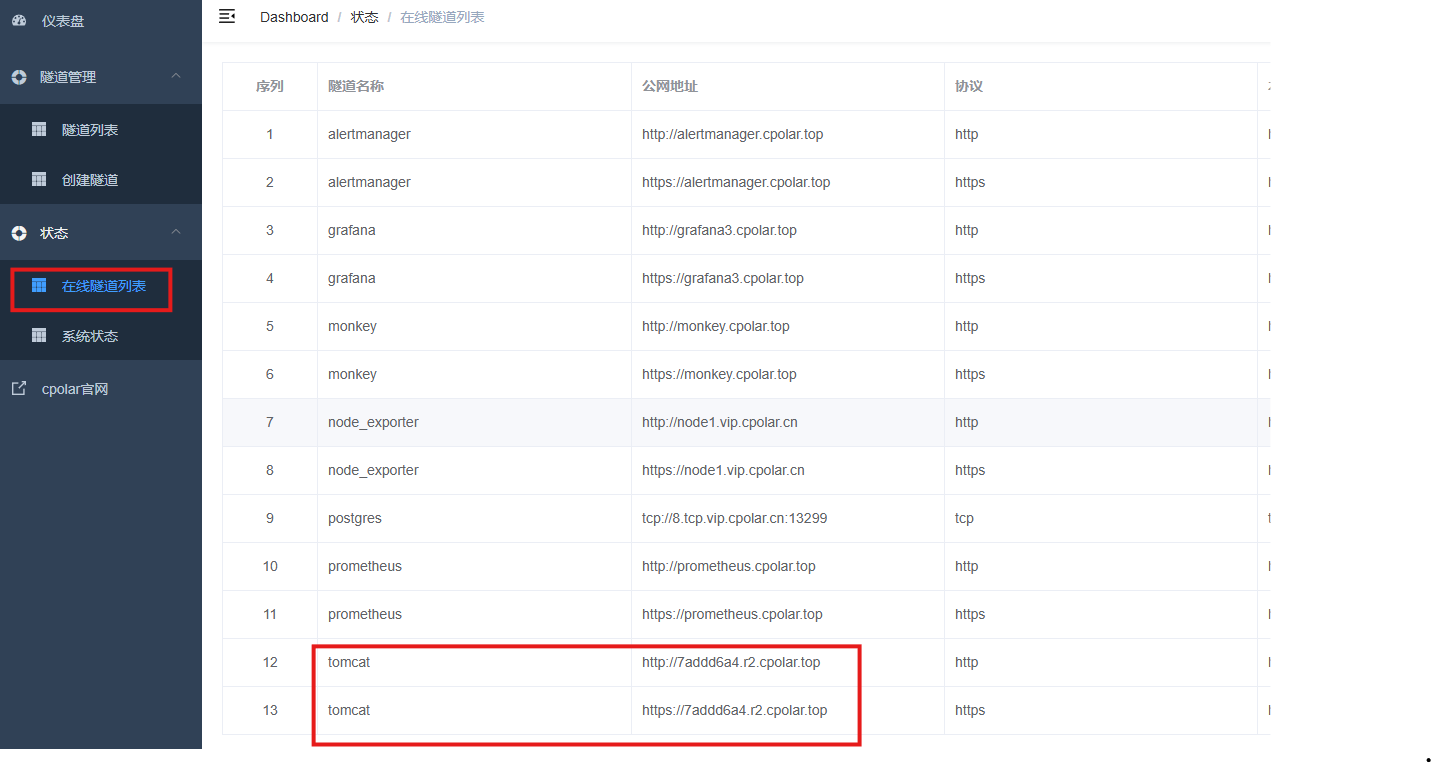This screenshot has height=763, width=1431.
Task: Click the 状态 section icon
Action: pyautogui.click(x=19, y=233)
